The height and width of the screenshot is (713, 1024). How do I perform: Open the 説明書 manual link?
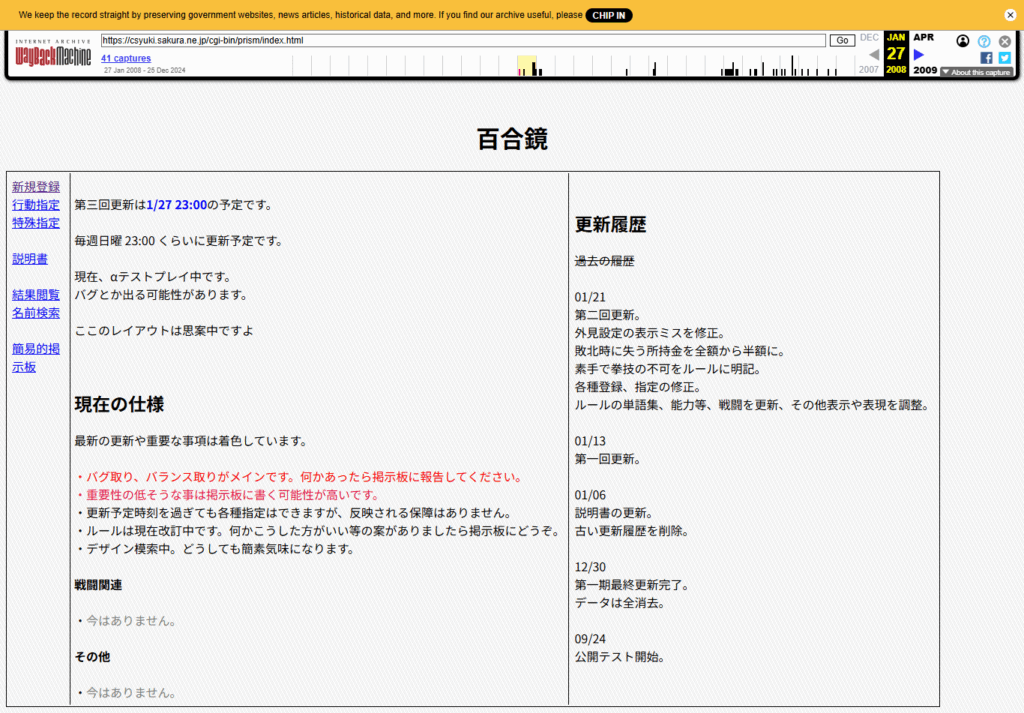(30, 259)
